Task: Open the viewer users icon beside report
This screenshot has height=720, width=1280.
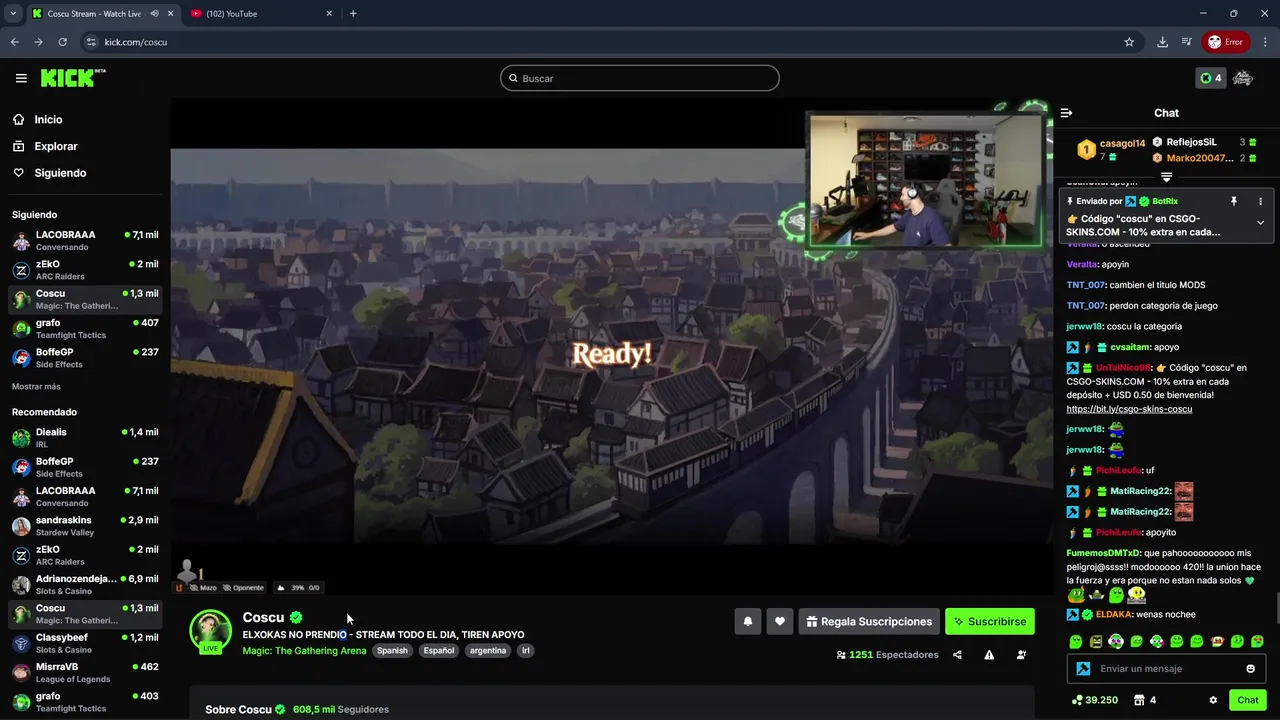Action: coord(1021,655)
